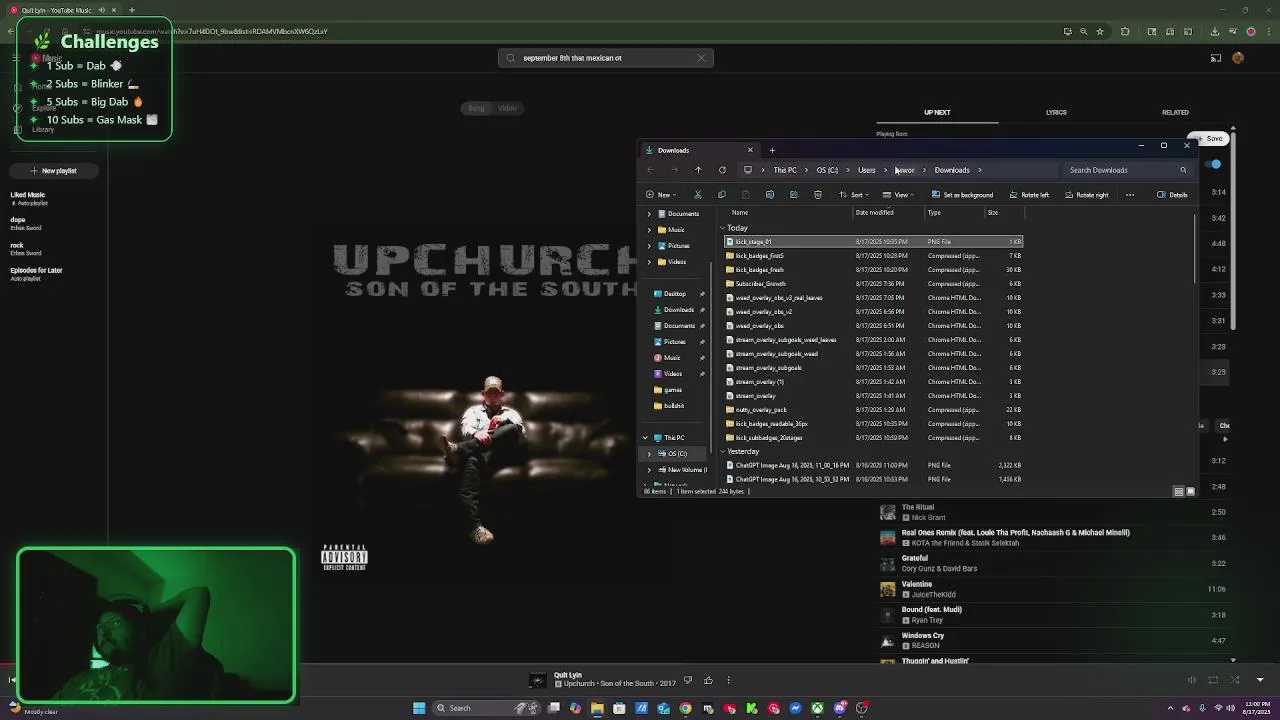Toggle the blue autoplay switch in queue
Image resolution: width=1280 pixels, height=720 pixels.
click(x=1214, y=164)
